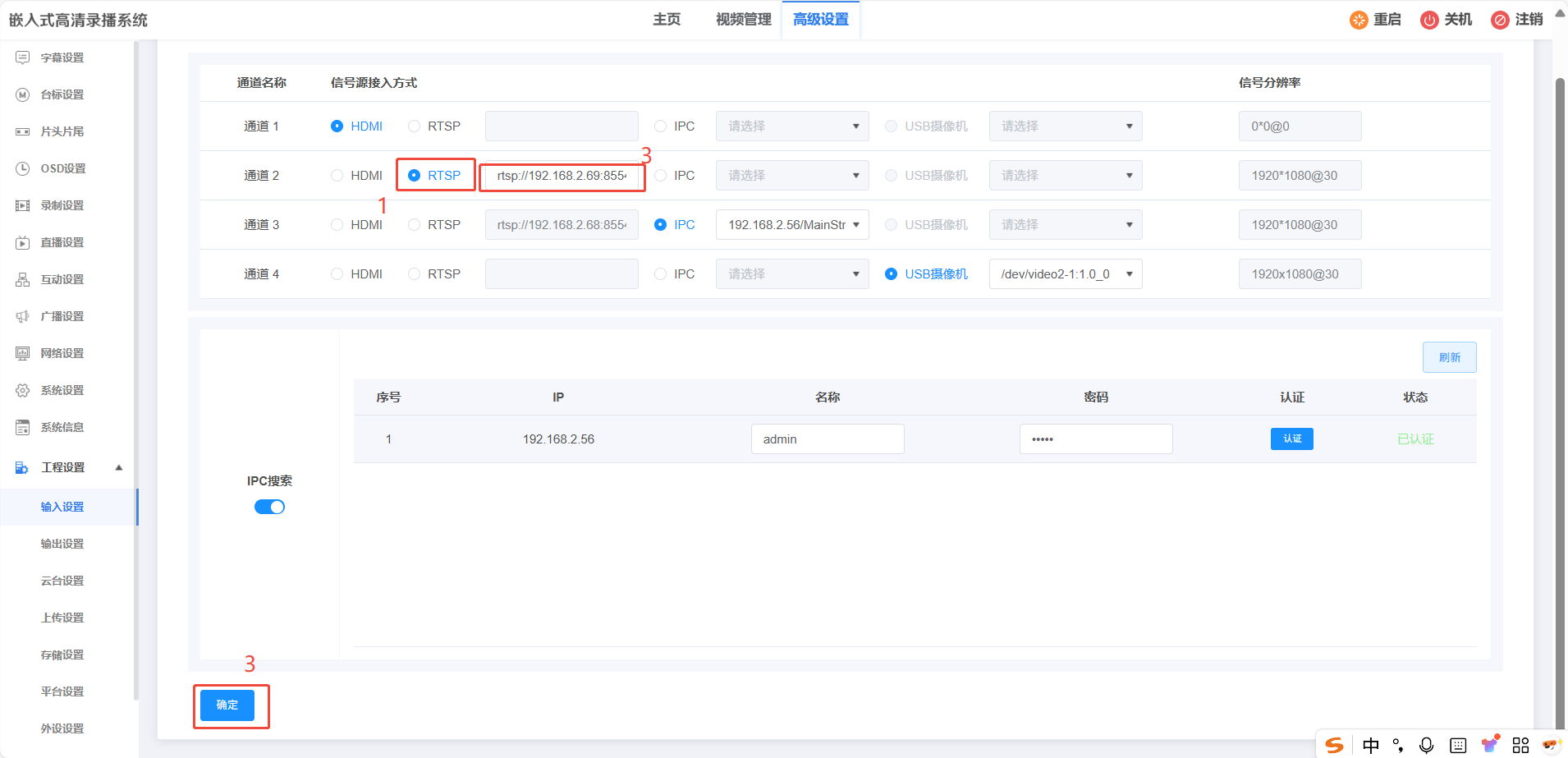Image resolution: width=1568 pixels, height=758 pixels.
Task: Click the page vertical scrollbar
Action: point(1560,402)
